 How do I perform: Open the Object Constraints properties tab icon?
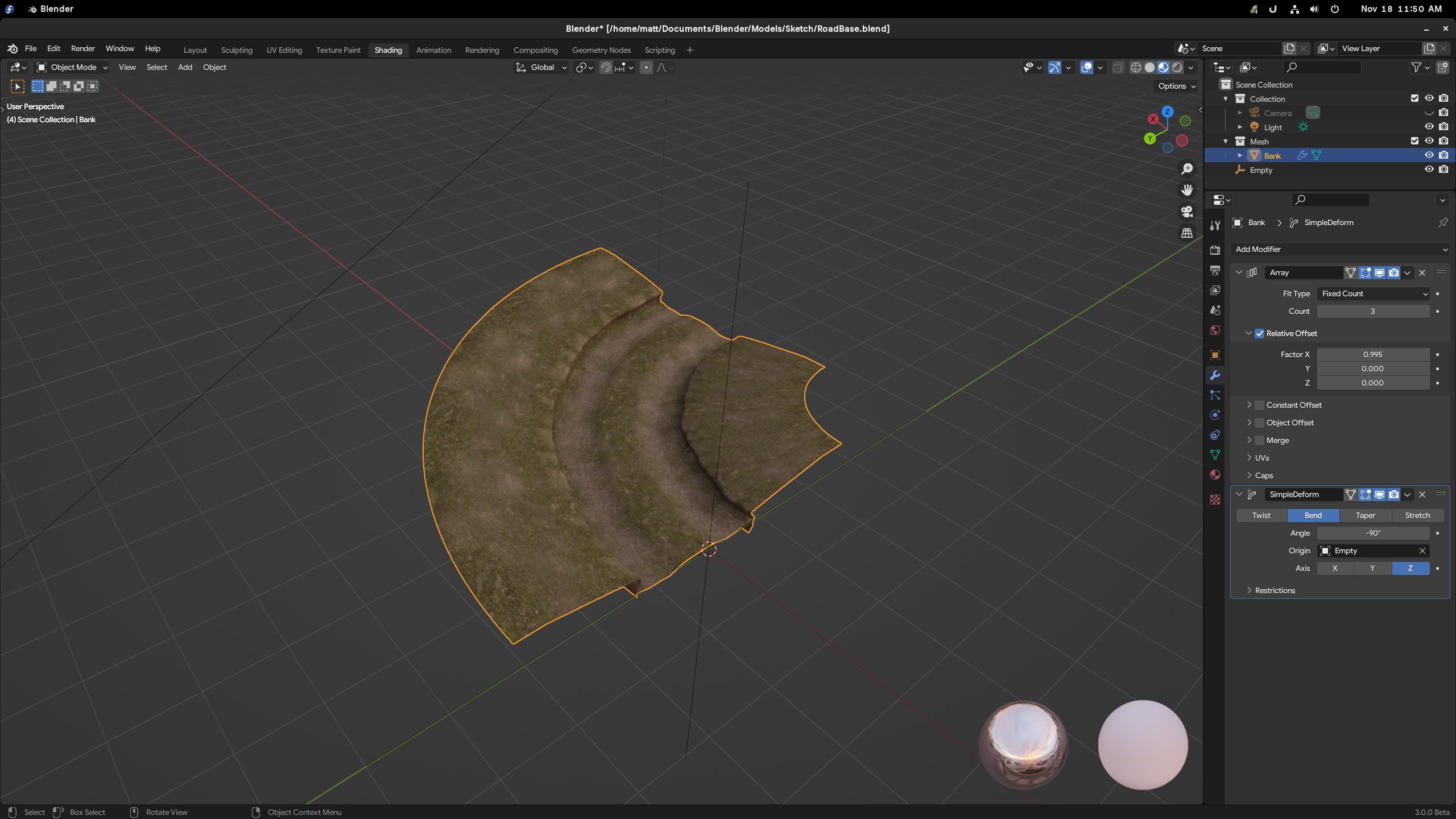click(x=1215, y=435)
